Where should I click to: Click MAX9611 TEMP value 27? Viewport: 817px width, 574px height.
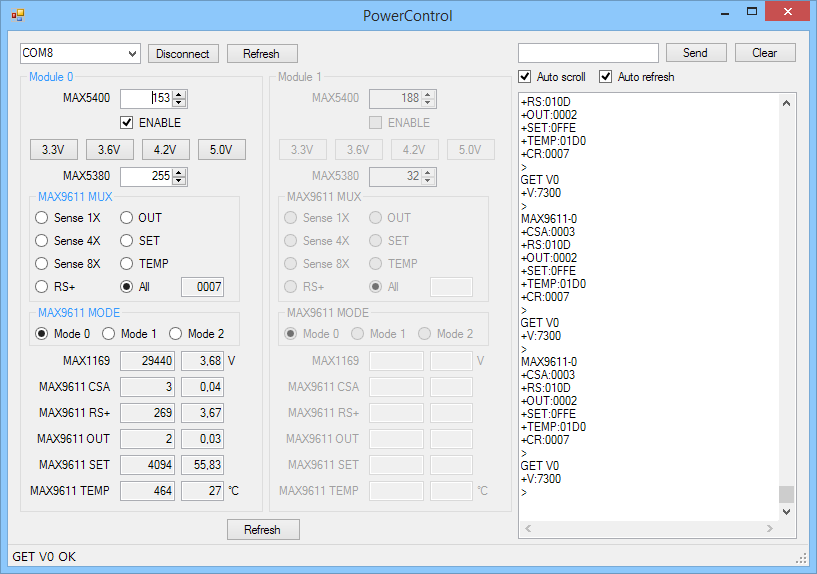203,491
